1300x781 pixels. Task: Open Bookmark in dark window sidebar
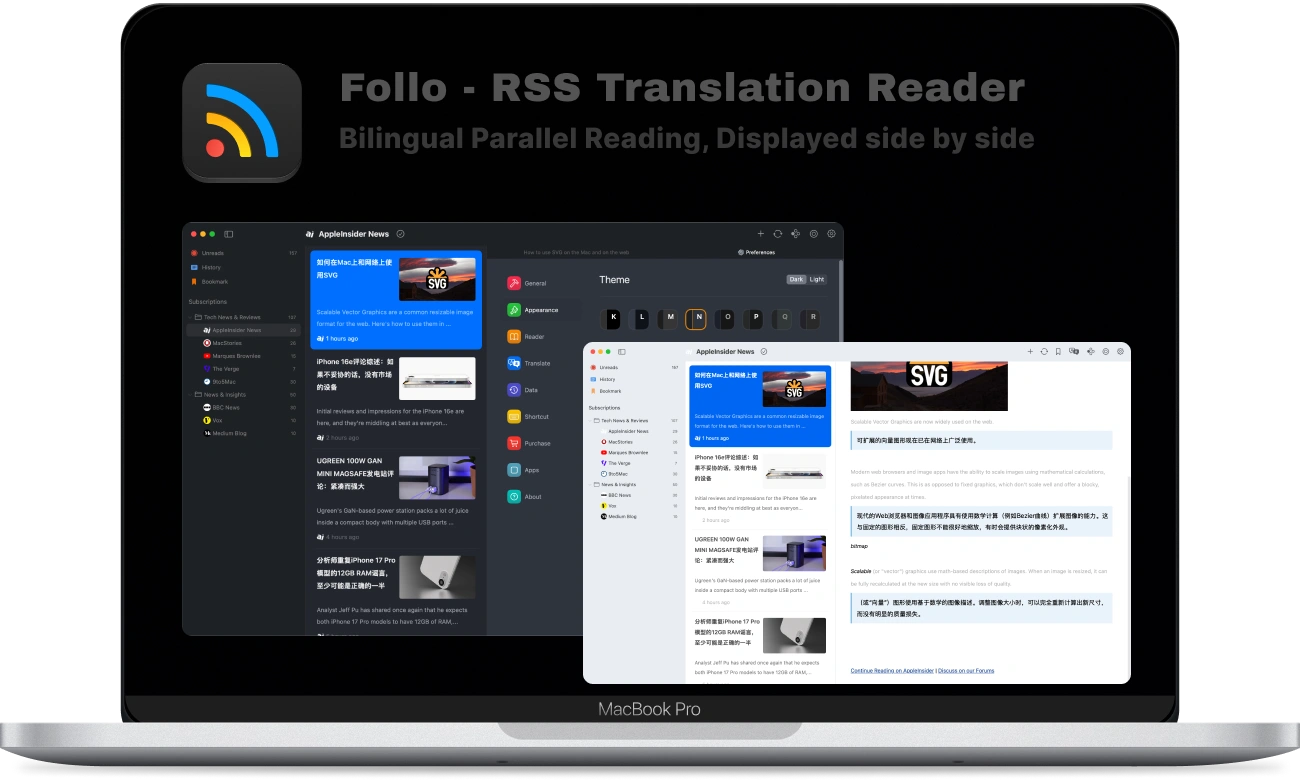pos(243,282)
